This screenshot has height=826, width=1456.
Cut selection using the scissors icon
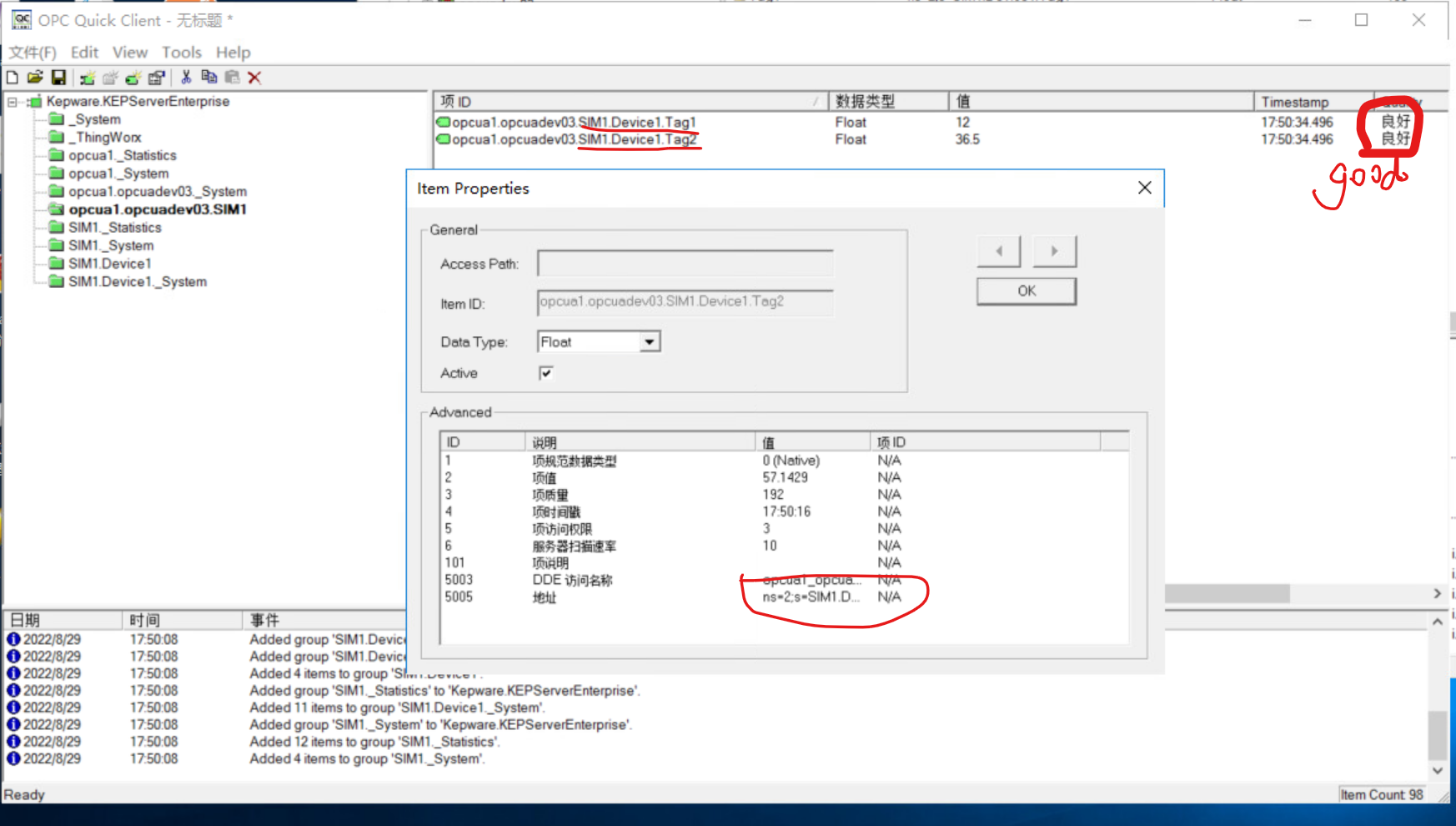pos(186,78)
